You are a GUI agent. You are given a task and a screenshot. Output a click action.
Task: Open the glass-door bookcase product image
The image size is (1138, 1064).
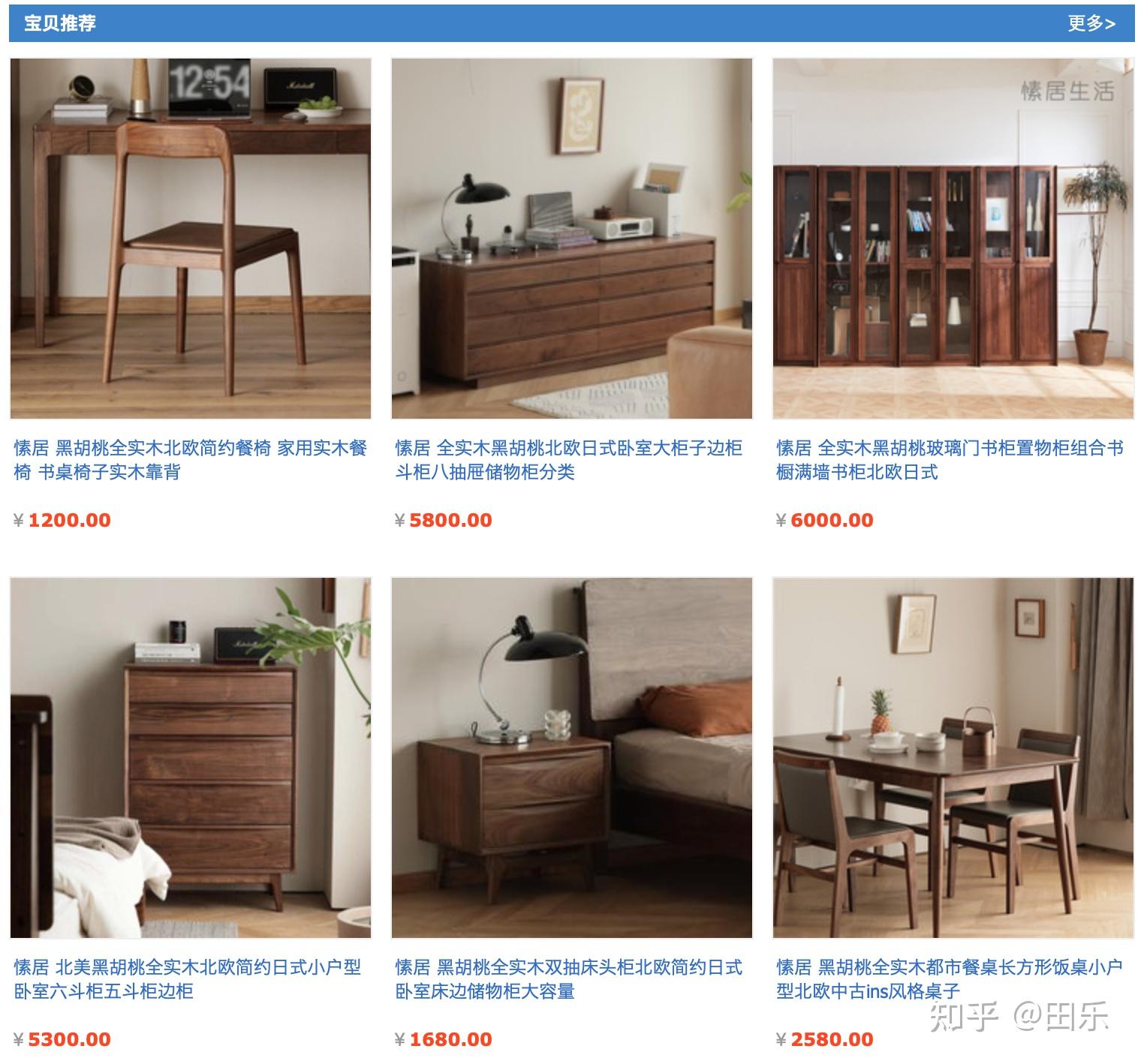953,239
